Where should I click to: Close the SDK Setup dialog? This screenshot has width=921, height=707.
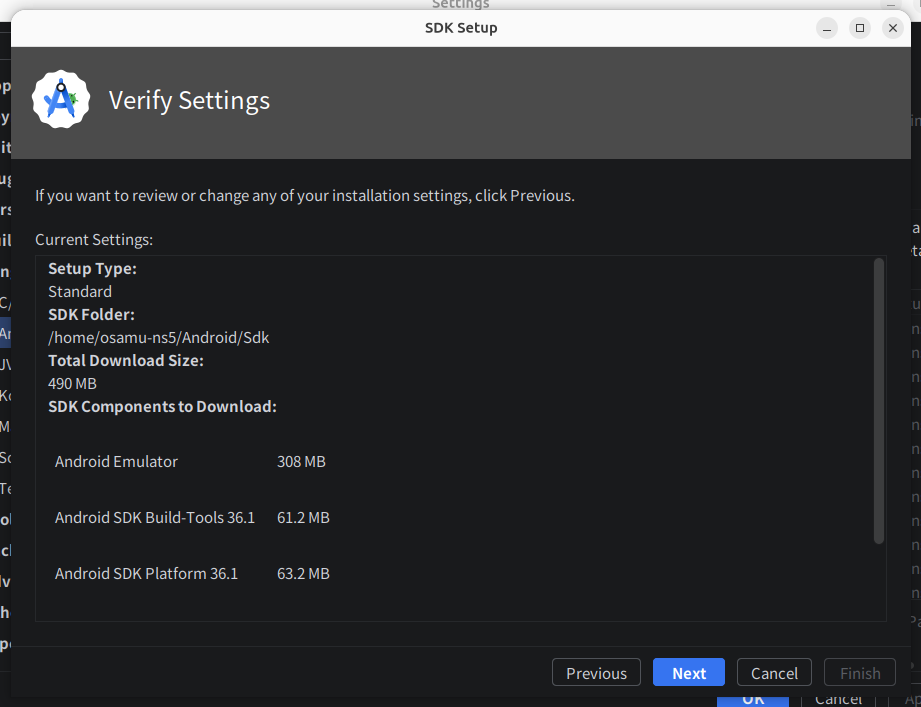(892, 28)
